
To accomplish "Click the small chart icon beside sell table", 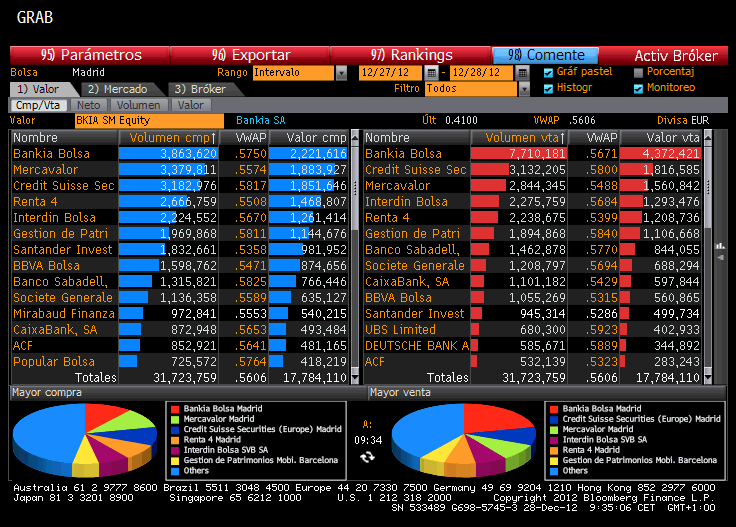I will (720, 246).
